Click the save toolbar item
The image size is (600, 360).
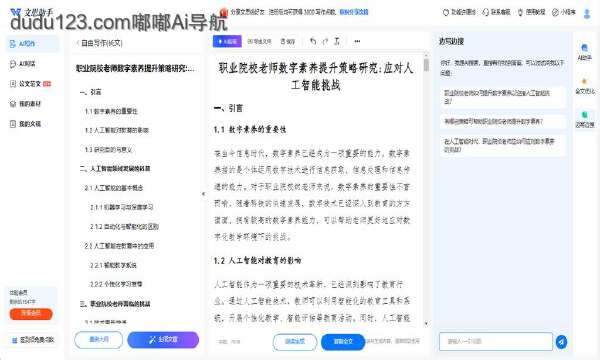[288, 41]
